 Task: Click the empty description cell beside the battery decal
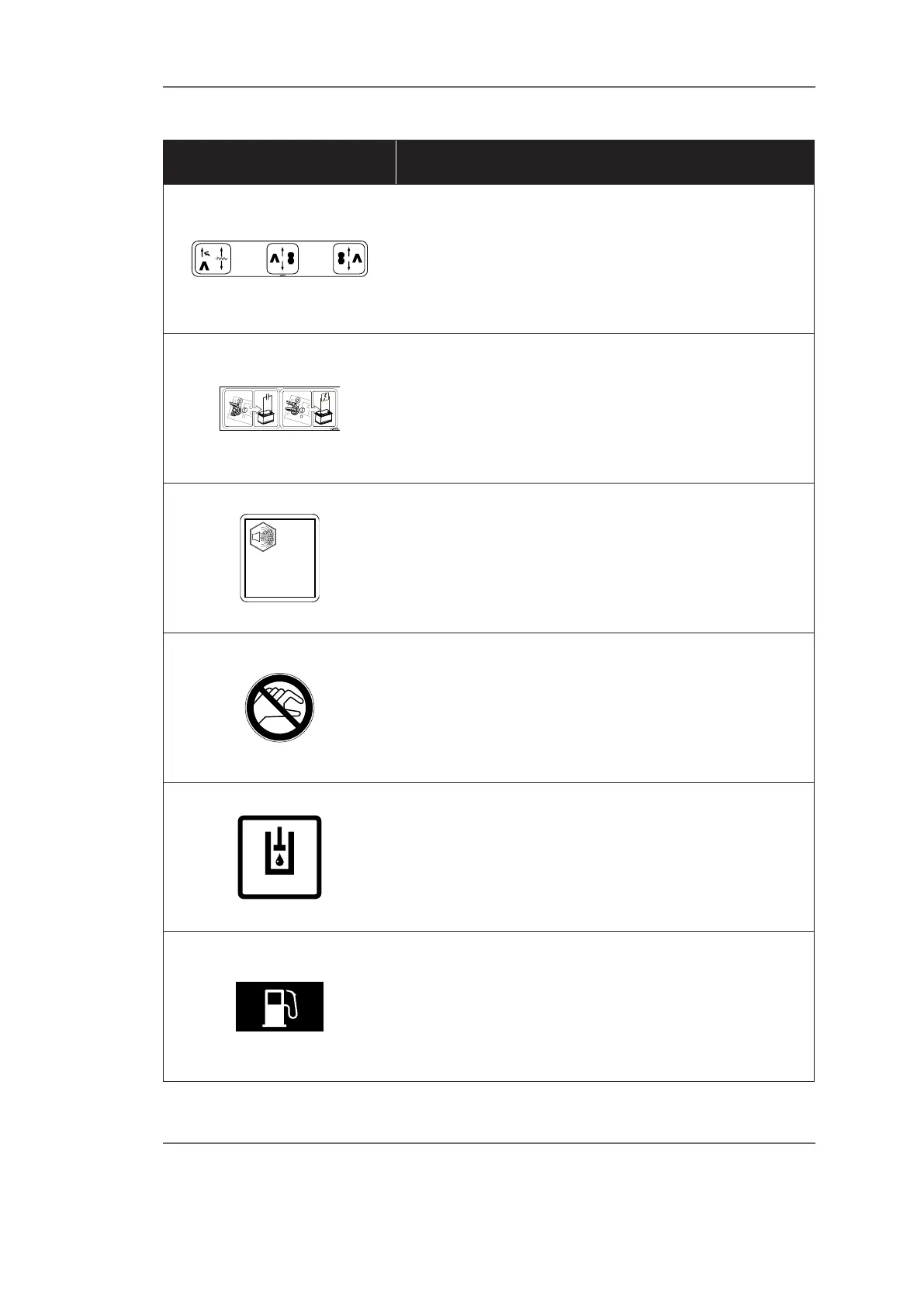pyautogui.click(x=605, y=408)
